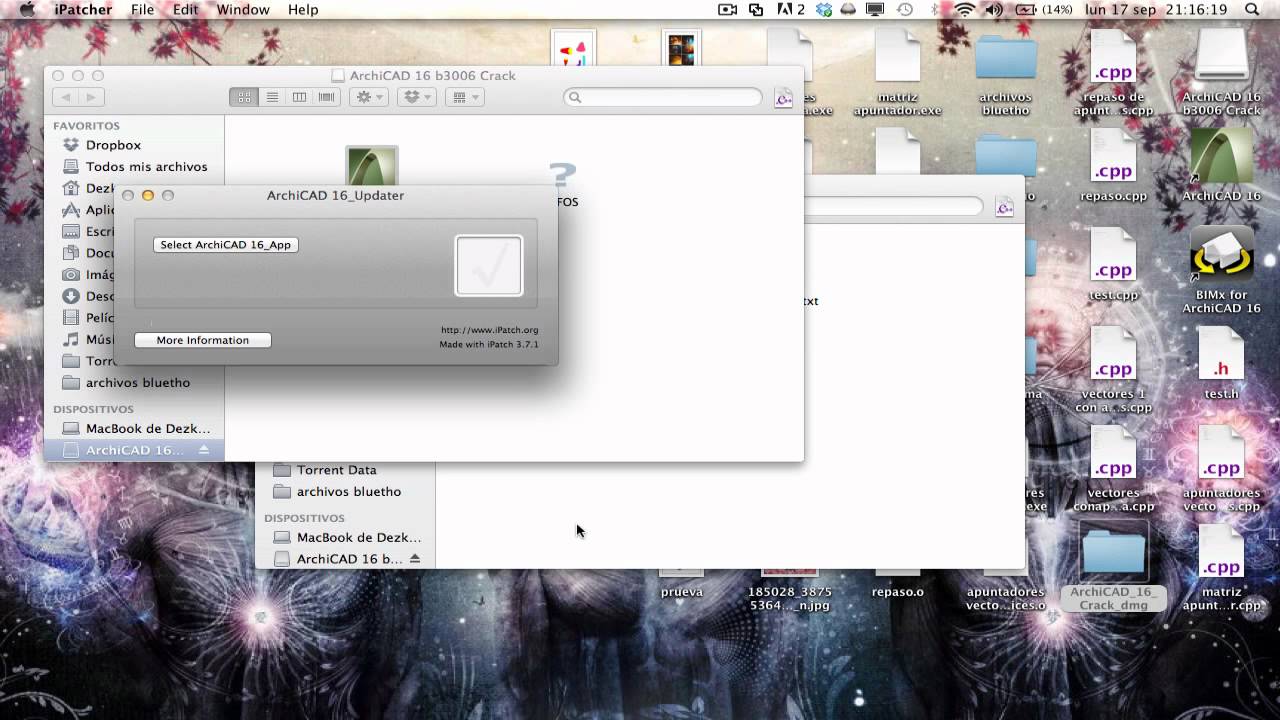The image size is (1280, 720).
Task: Select ArchiCAD 16 volume in front sidebar
Action: tap(134, 450)
